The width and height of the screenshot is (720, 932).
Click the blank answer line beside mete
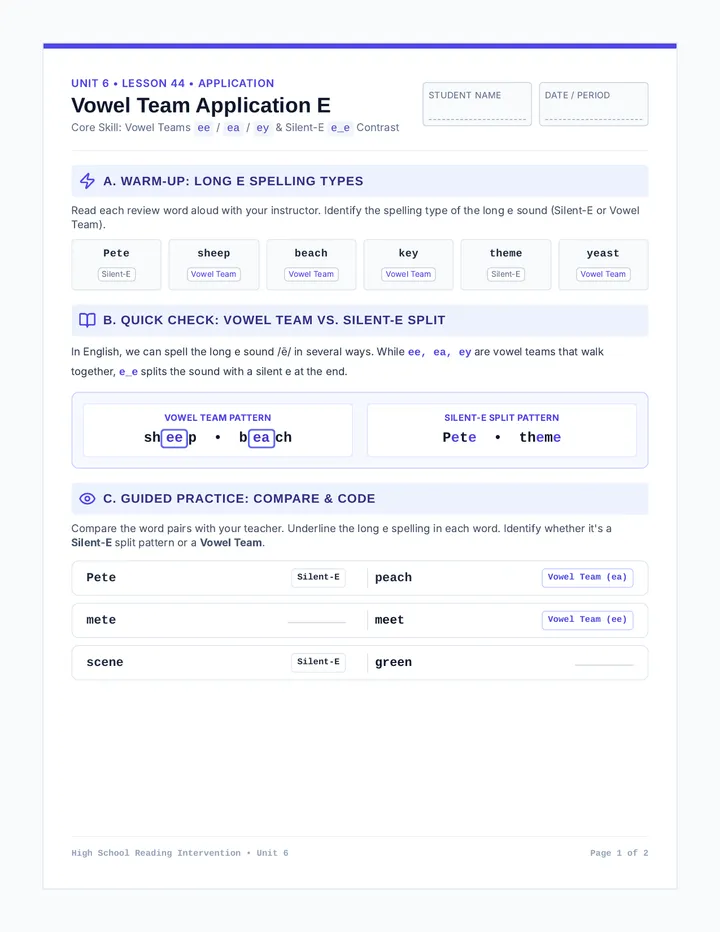tap(316, 622)
